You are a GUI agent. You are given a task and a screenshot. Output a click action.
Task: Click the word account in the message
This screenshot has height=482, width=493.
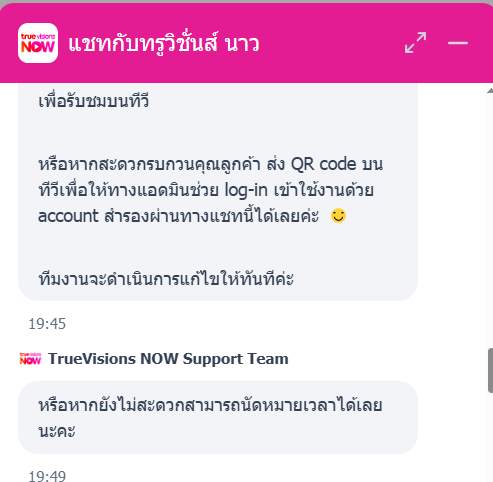point(68,216)
